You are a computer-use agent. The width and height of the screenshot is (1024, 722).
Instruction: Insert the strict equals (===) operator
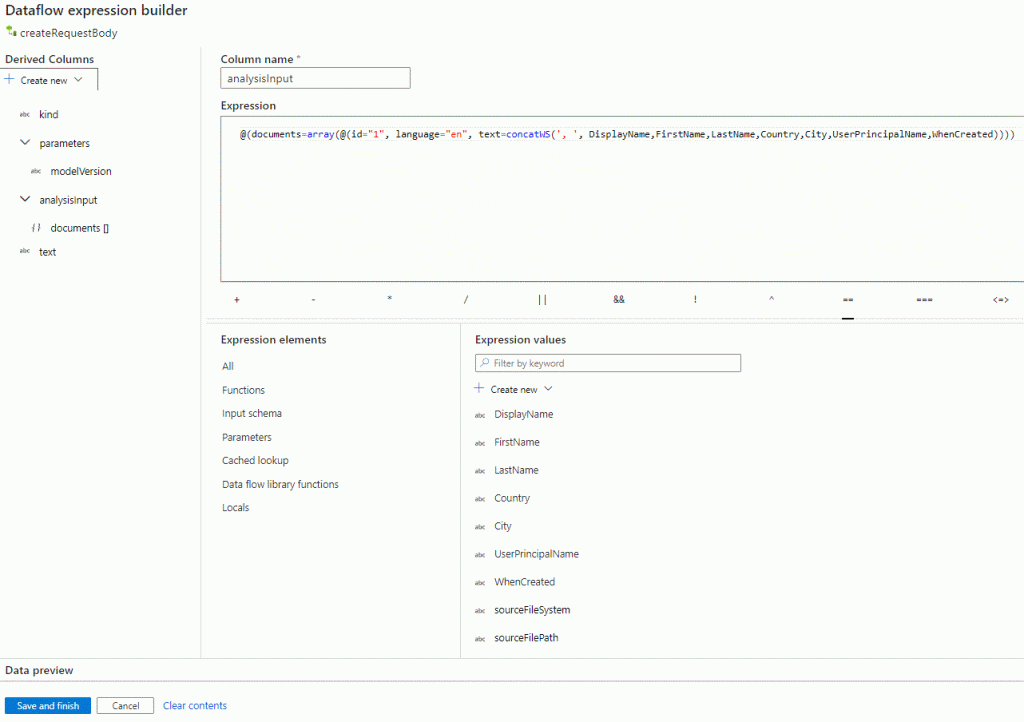pos(924,300)
